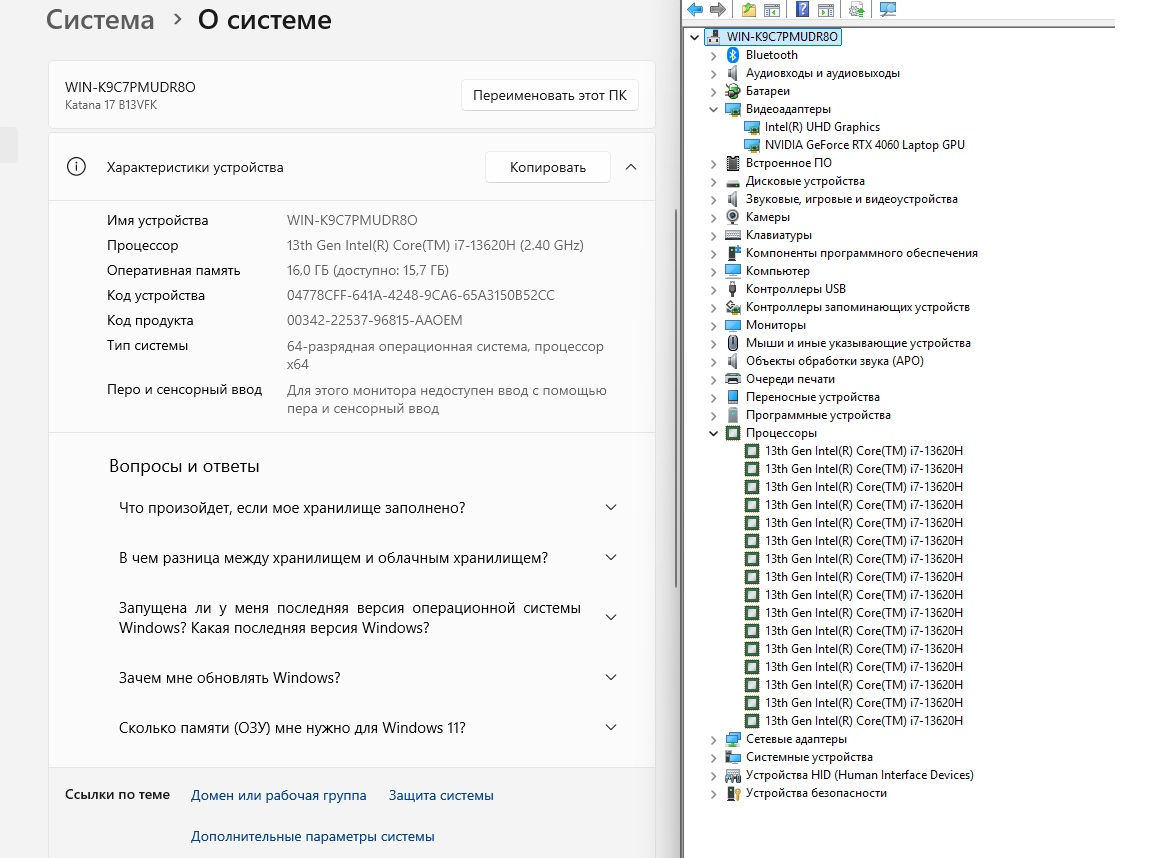
Task: Select NVIDIA GeForce RTX 4060 Laptop GPU
Action: click(x=864, y=145)
